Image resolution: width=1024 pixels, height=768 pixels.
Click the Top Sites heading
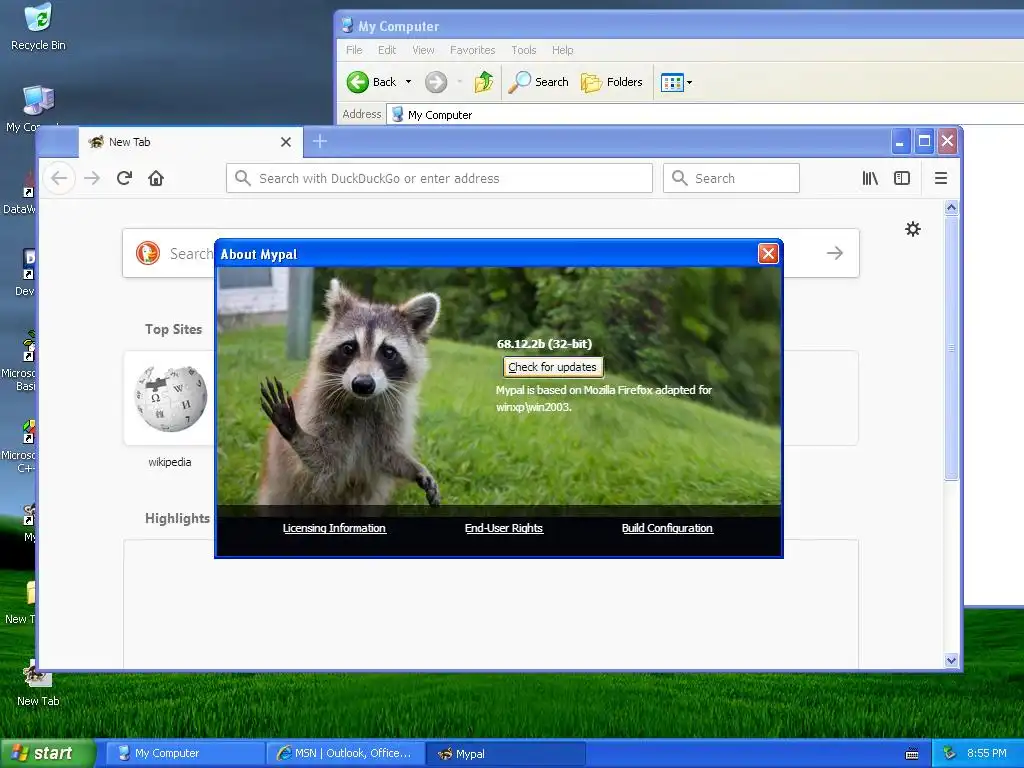[x=173, y=330]
